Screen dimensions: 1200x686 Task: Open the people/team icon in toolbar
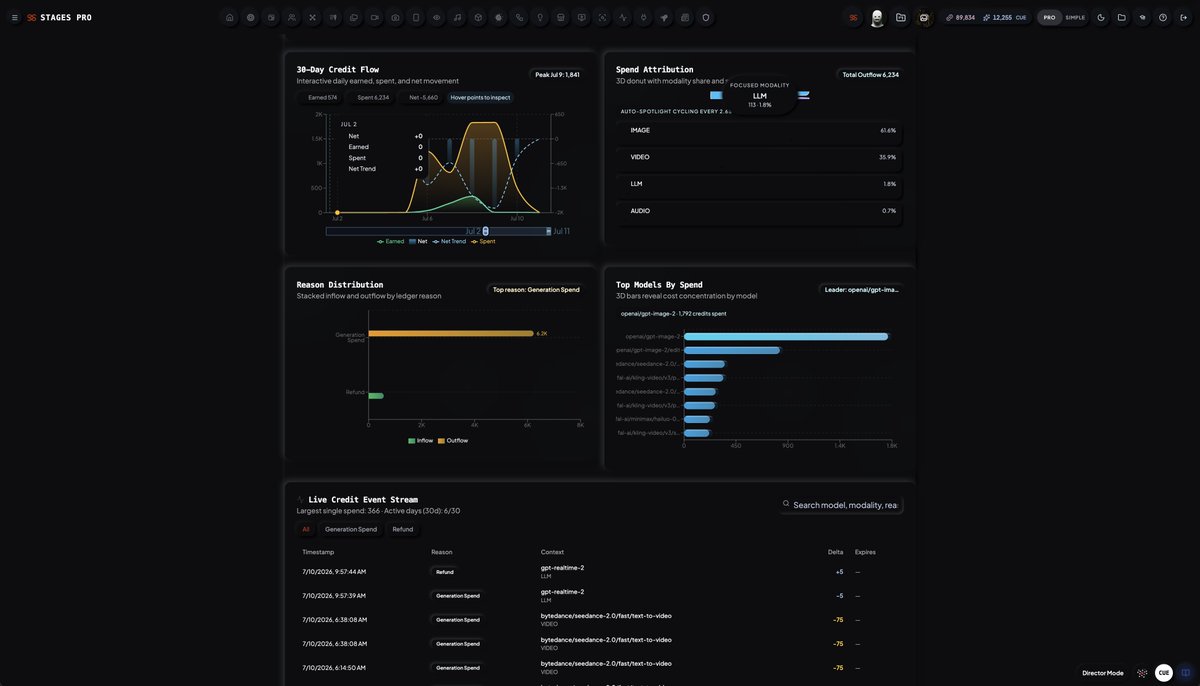(x=292, y=17)
